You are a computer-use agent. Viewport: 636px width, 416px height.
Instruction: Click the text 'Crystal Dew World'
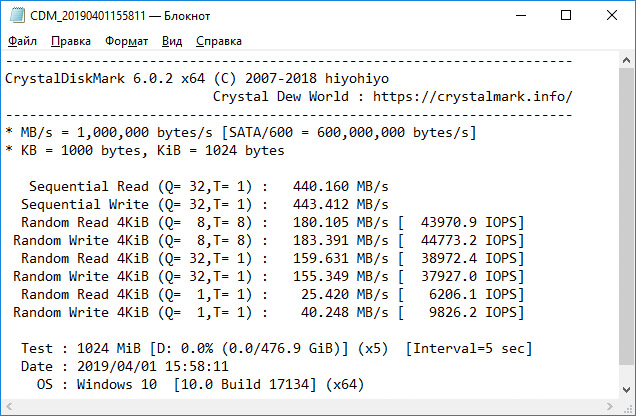click(281, 96)
